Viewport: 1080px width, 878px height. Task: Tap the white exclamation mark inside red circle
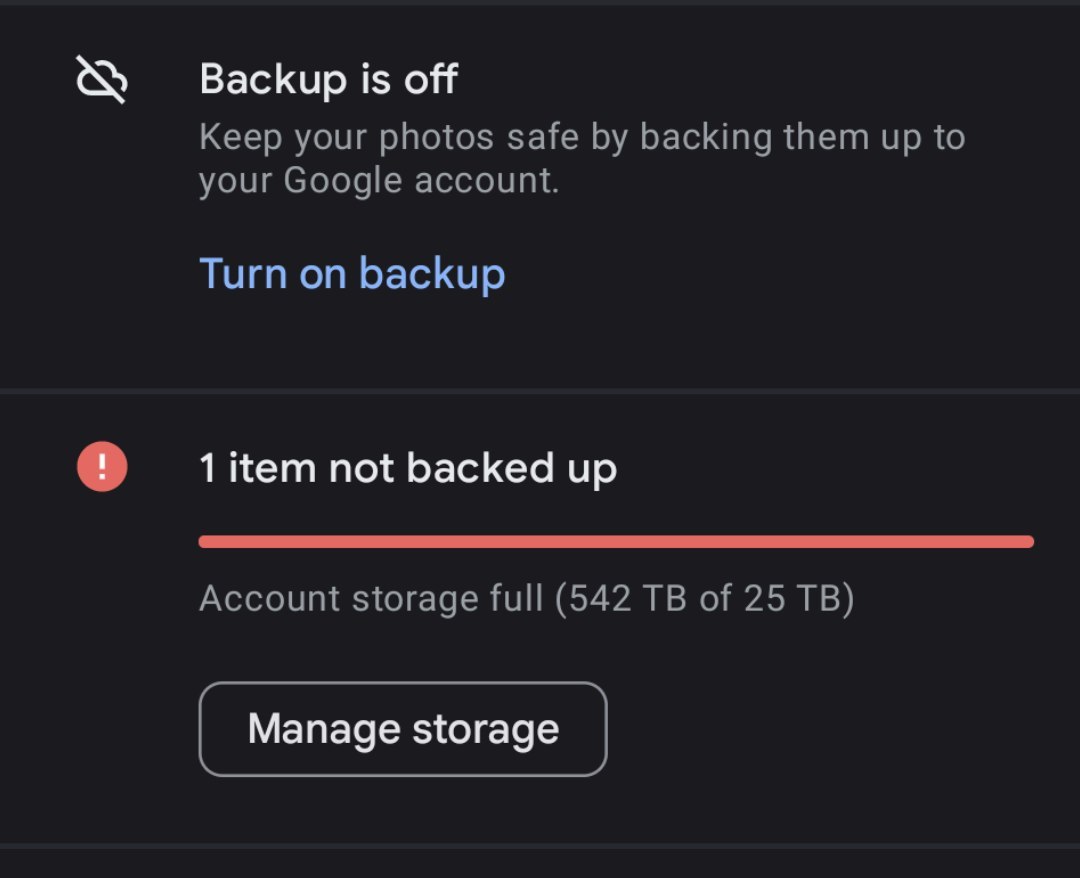(102, 466)
